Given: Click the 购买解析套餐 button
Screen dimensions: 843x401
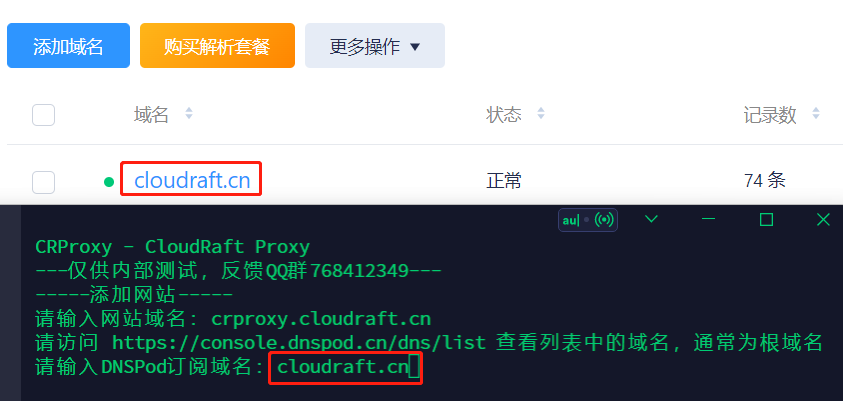Looking at the screenshot, I should (217, 46).
